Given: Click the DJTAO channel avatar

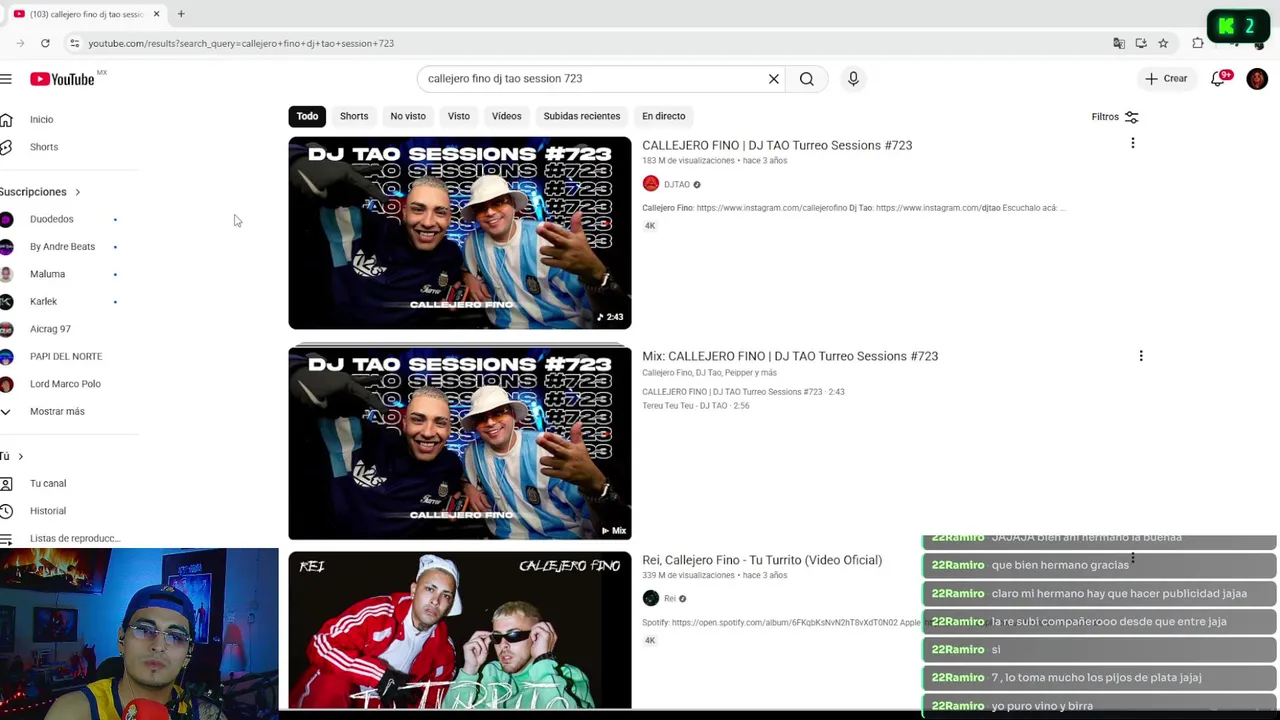Looking at the screenshot, I should (651, 184).
